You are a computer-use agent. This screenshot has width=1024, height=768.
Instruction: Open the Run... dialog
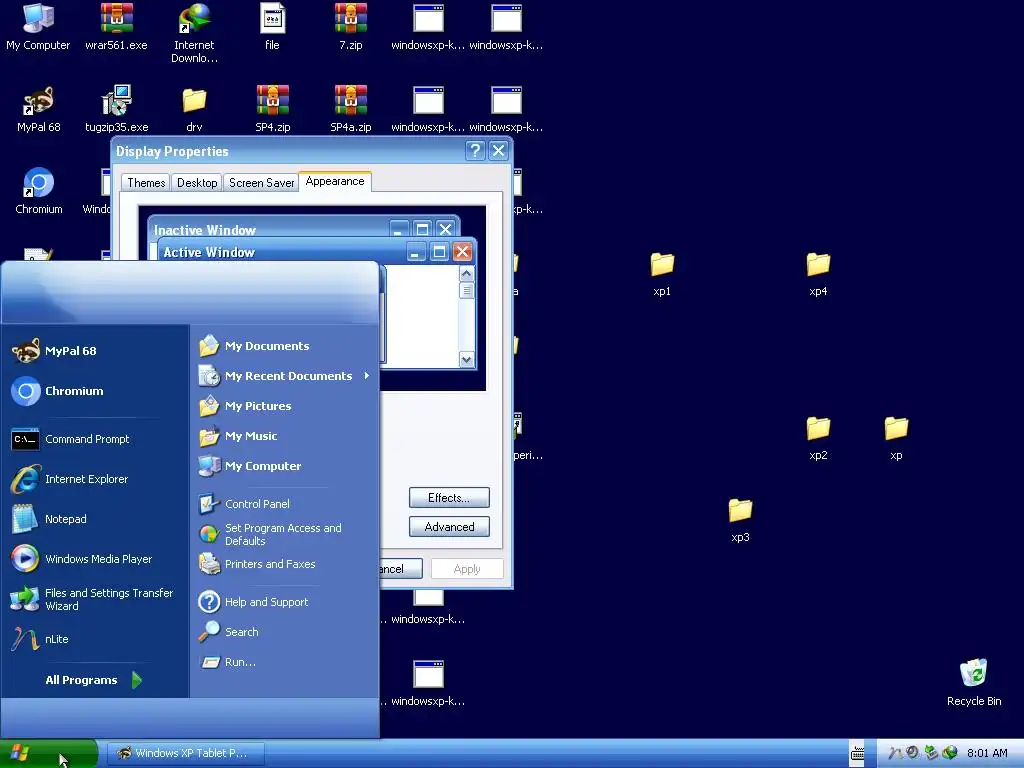tap(285, 662)
